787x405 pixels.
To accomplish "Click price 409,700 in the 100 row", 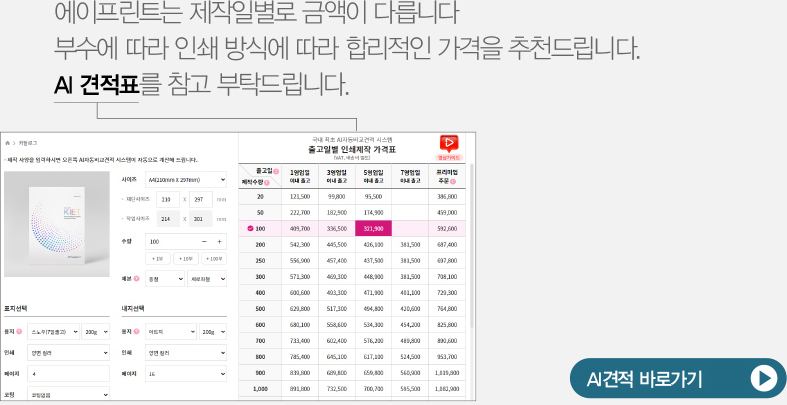I will [300, 228].
